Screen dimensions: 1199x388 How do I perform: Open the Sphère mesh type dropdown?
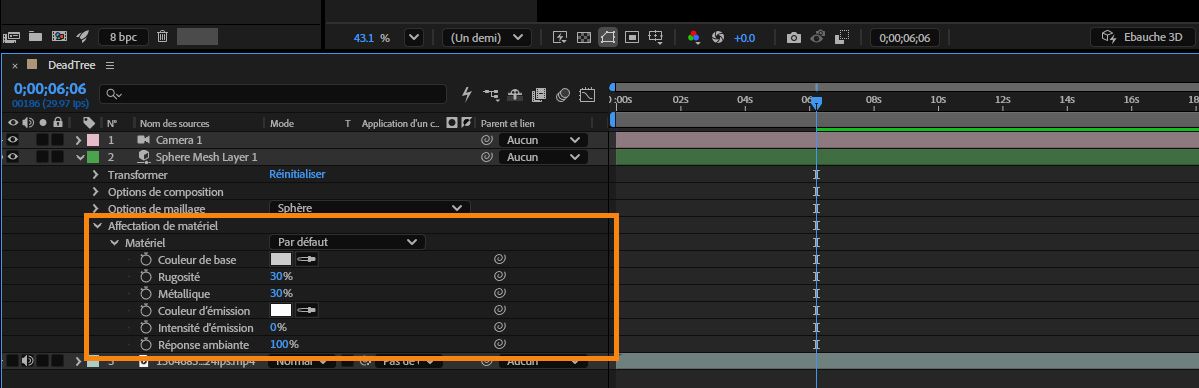click(369, 207)
